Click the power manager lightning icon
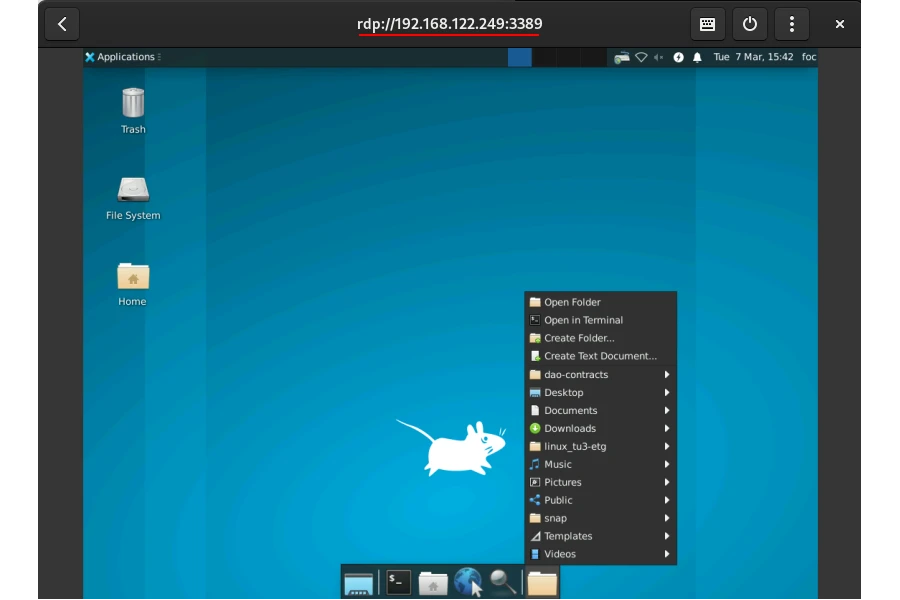Image resolution: width=900 pixels, height=600 pixels. (x=678, y=57)
